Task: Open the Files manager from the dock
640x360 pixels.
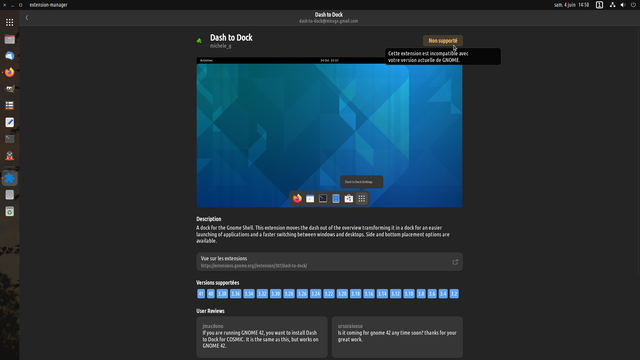Action: [9, 39]
